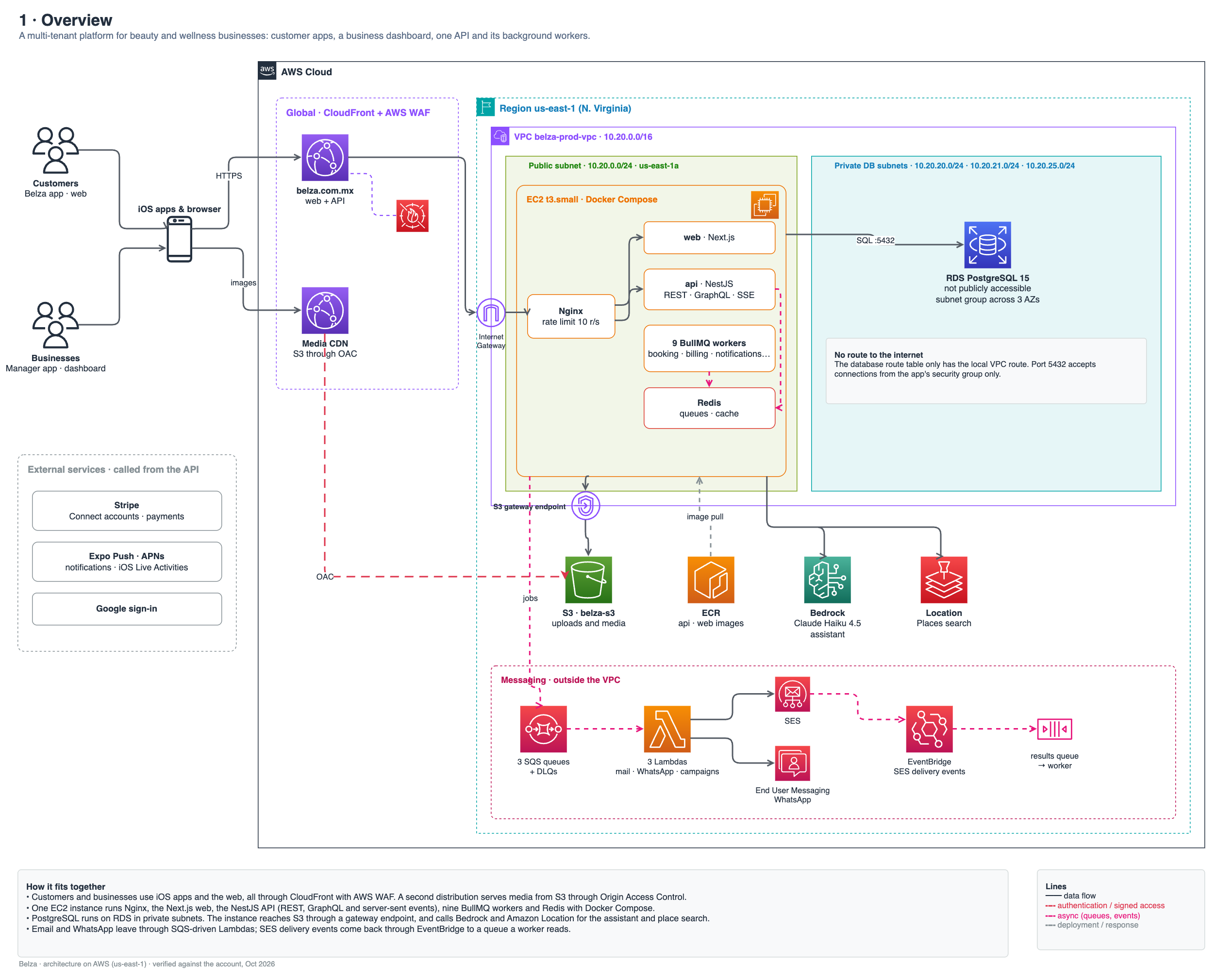Select the EventBridge icon
Screen dimensions: 1217x980
coord(930,729)
